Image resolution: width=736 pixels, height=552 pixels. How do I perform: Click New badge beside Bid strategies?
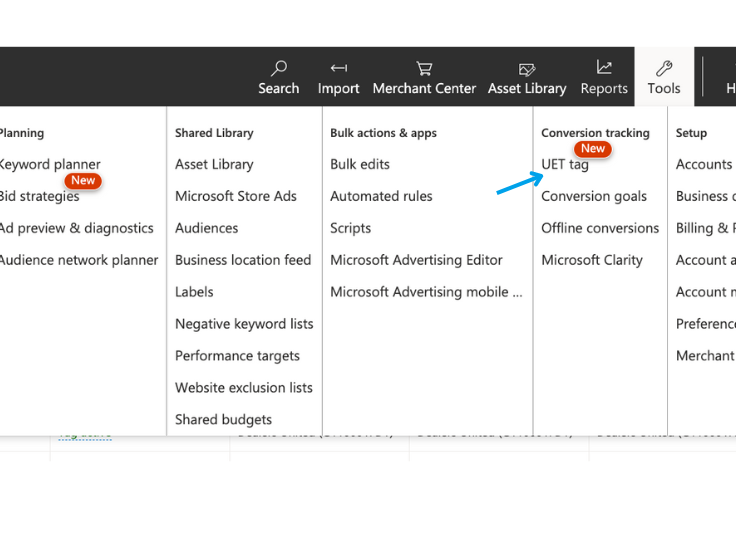click(x=83, y=181)
